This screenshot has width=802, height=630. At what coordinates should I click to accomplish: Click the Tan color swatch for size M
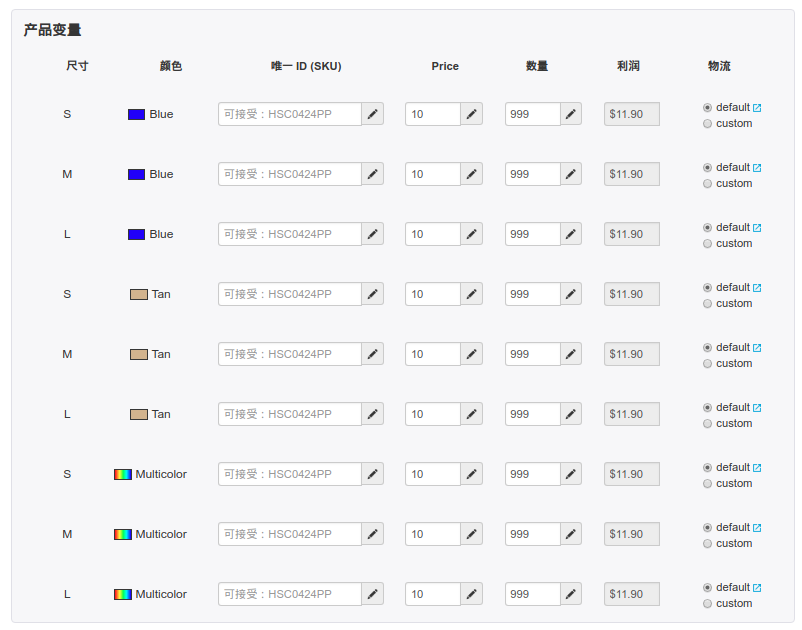pyautogui.click(x=139, y=354)
